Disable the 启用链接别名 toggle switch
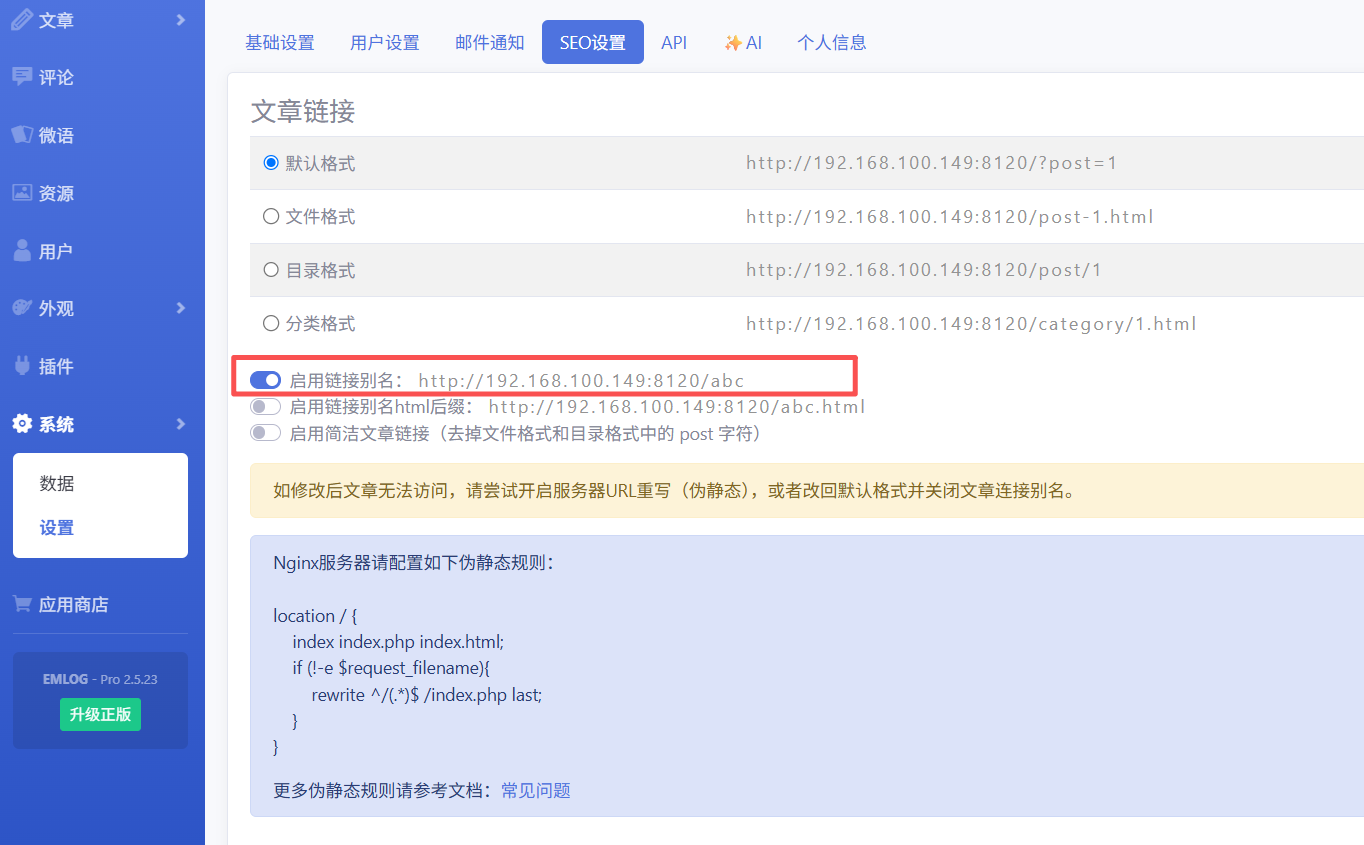The width and height of the screenshot is (1364, 845). (x=265, y=380)
